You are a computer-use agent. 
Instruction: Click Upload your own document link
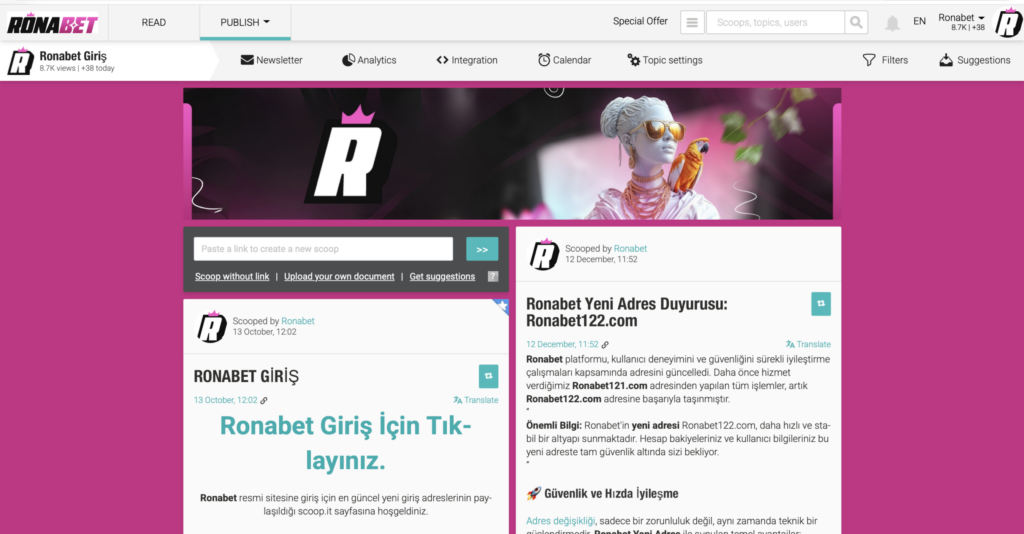coord(339,276)
